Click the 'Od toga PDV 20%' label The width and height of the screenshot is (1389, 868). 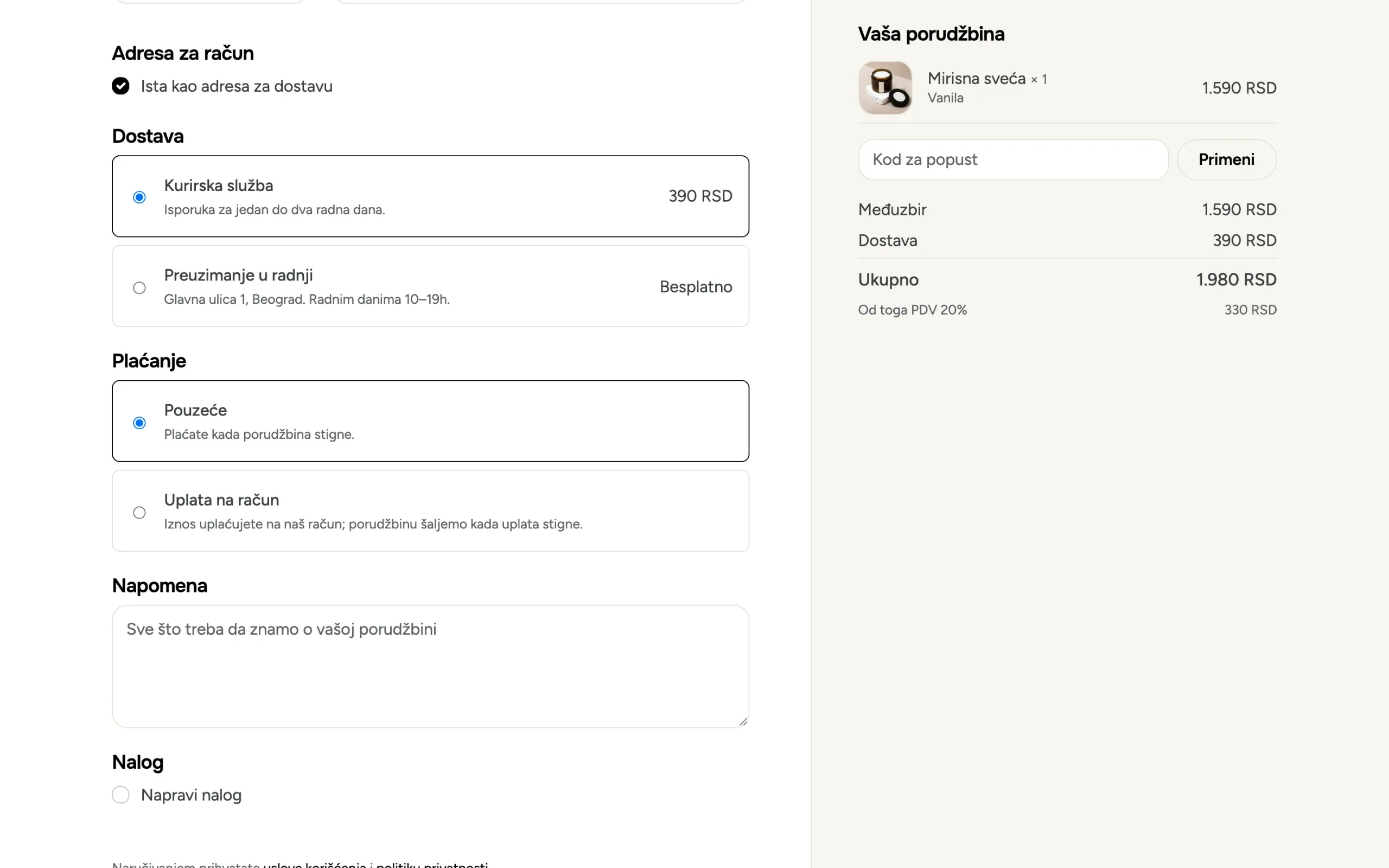pos(913,310)
